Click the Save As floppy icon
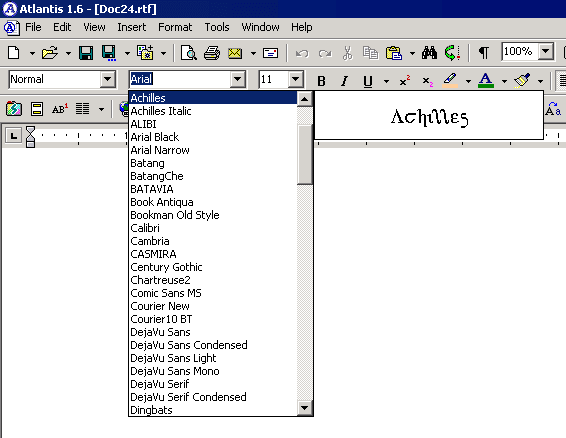This screenshot has width=566, height=438. pos(109,53)
